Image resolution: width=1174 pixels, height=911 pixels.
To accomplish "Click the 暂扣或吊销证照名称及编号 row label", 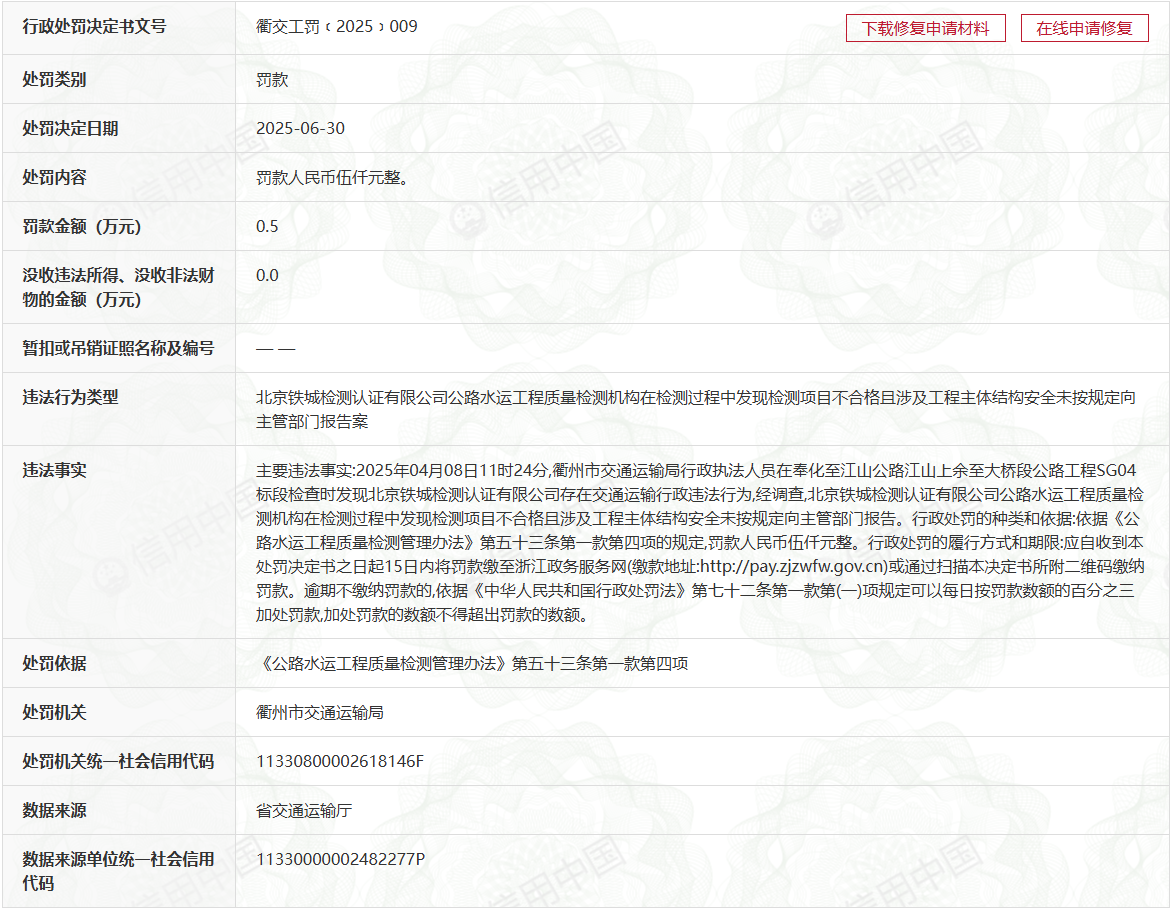I will (x=118, y=348).
